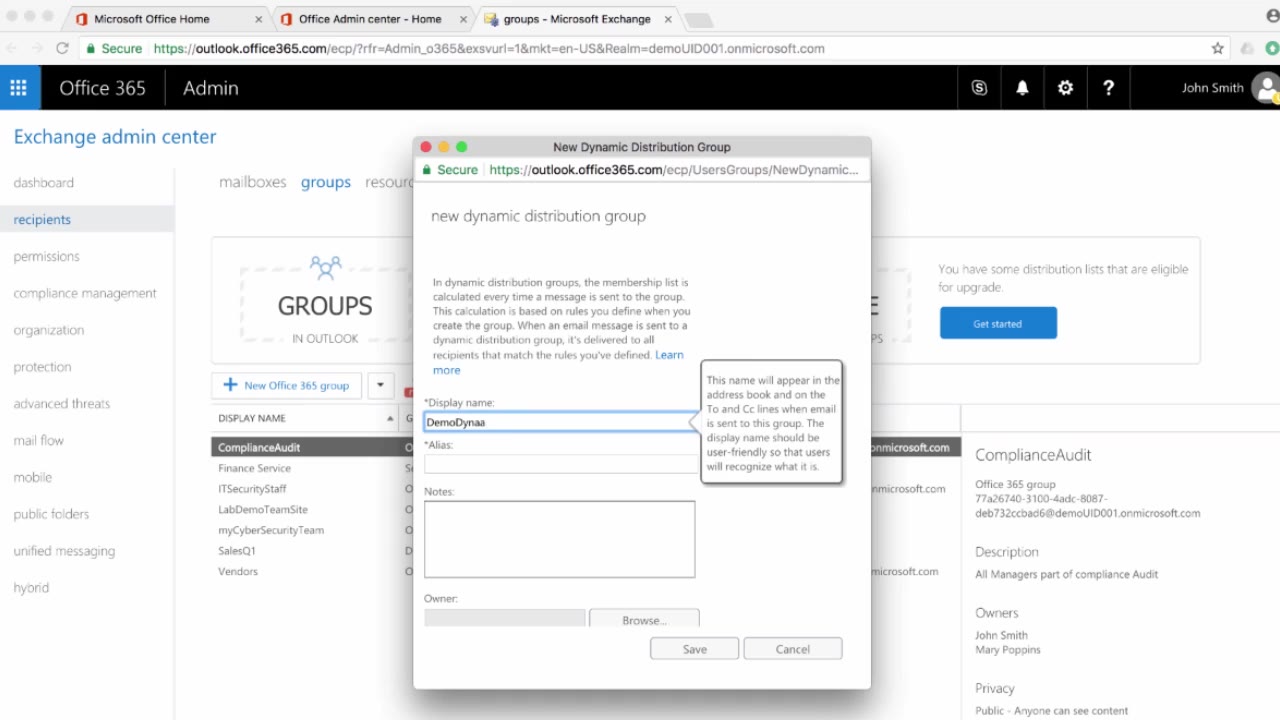Open help via the question mark icon

coord(1108,88)
